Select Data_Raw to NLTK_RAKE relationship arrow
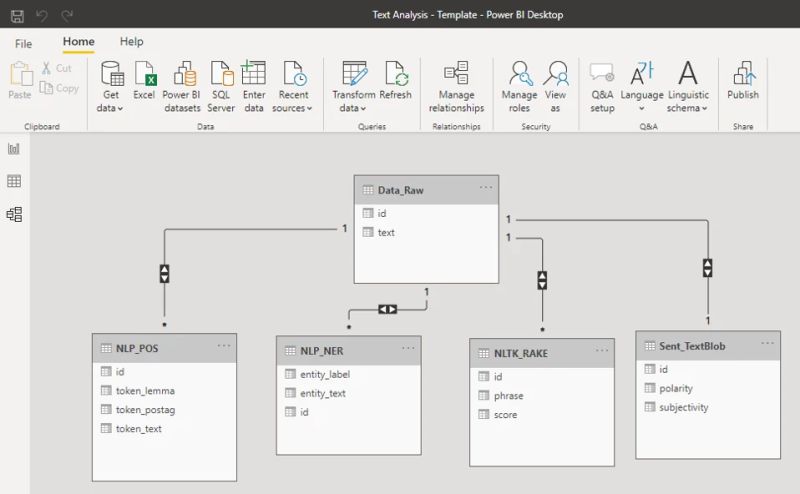800x494 pixels. (542, 280)
